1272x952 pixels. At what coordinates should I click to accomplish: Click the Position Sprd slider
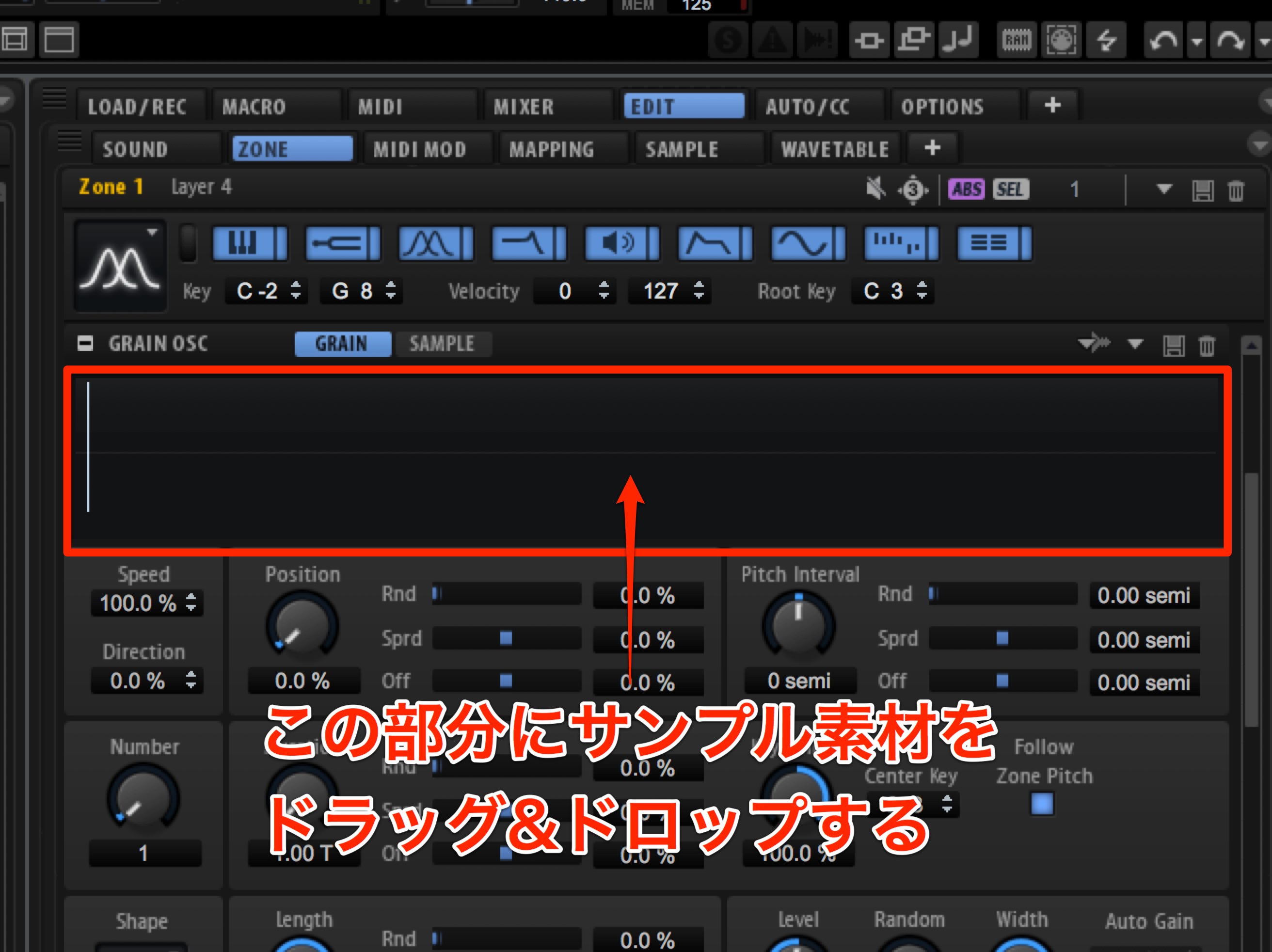coord(506,637)
